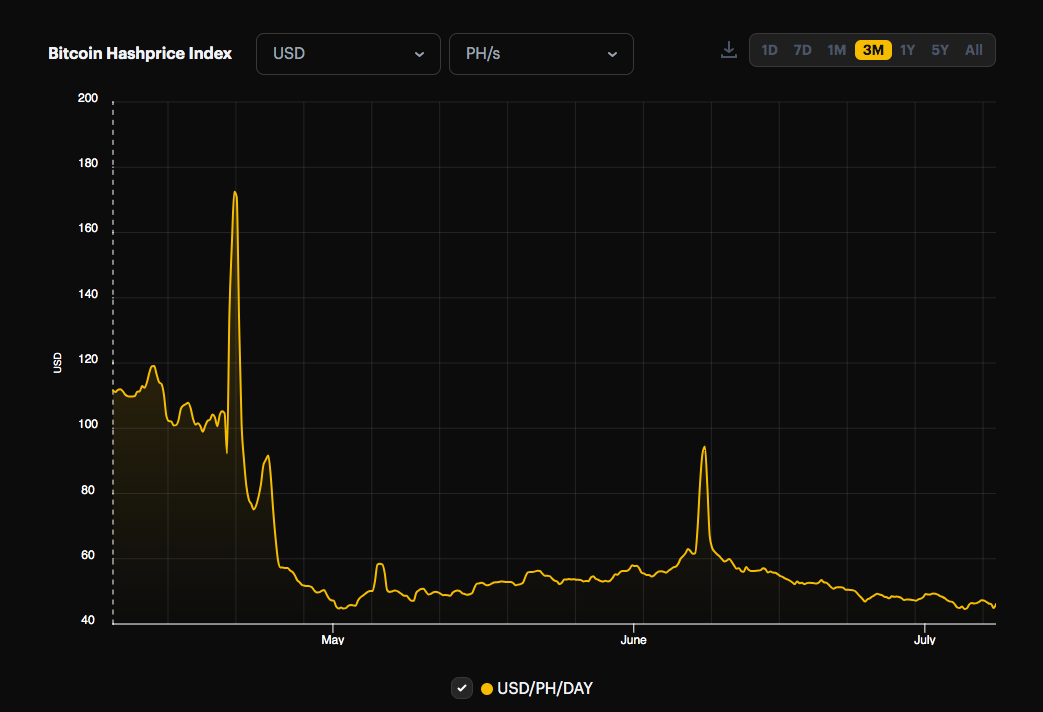
Task: Click the yellow USD/PH/DAY legend dot
Action: coord(487,689)
